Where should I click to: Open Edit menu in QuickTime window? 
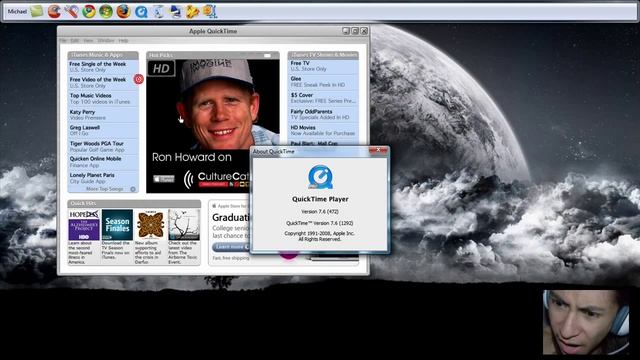coord(75,40)
